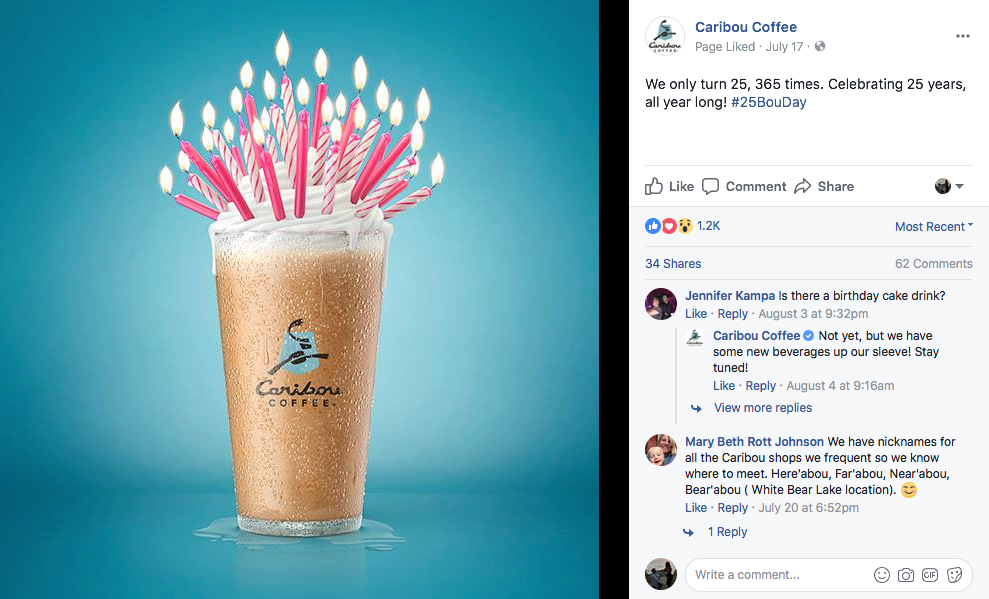Image resolution: width=989 pixels, height=599 pixels.
Task: Open the reactions summary showing 1.2K
Action: click(682, 226)
